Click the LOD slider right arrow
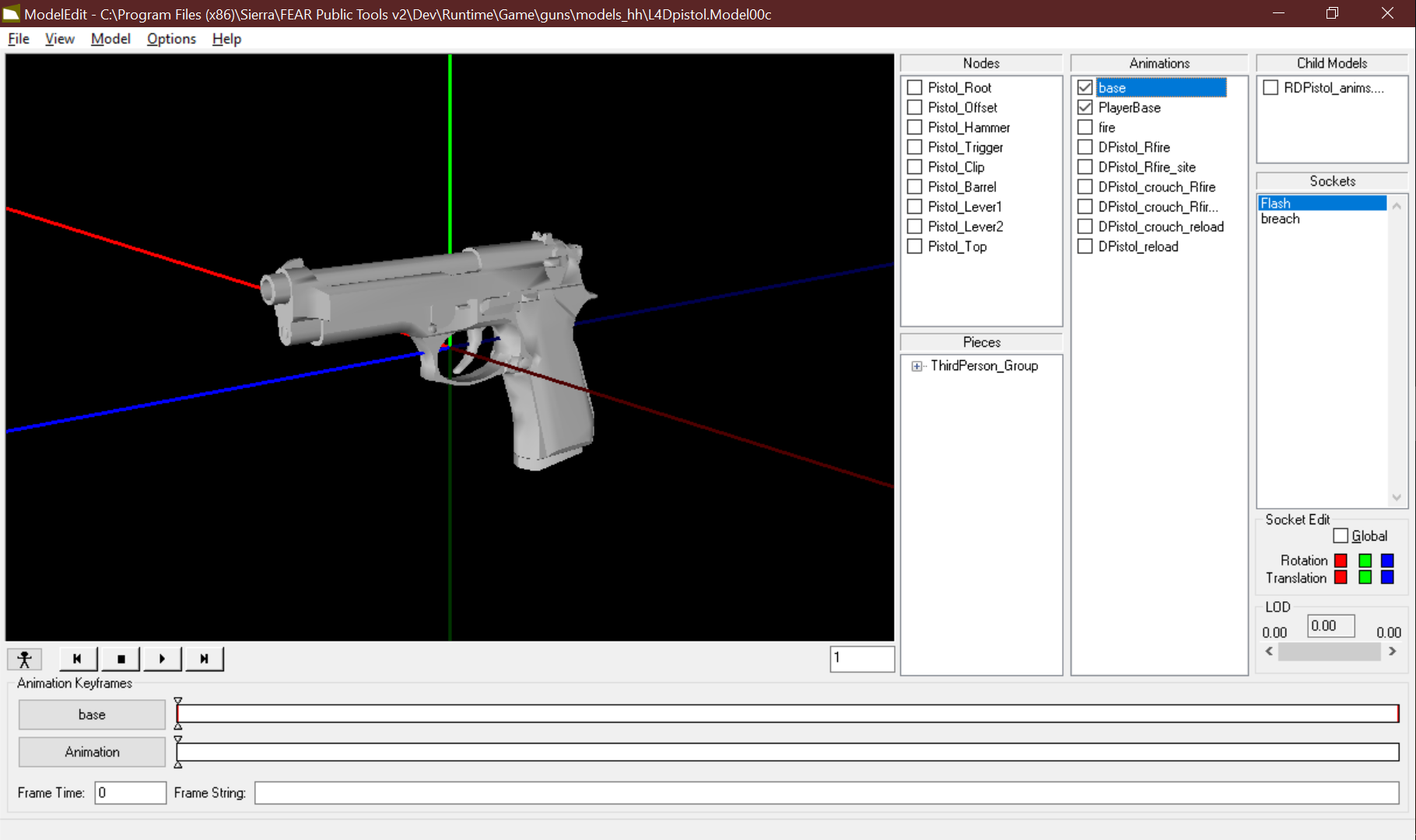The height and width of the screenshot is (840, 1416). click(x=1393, y=651)
